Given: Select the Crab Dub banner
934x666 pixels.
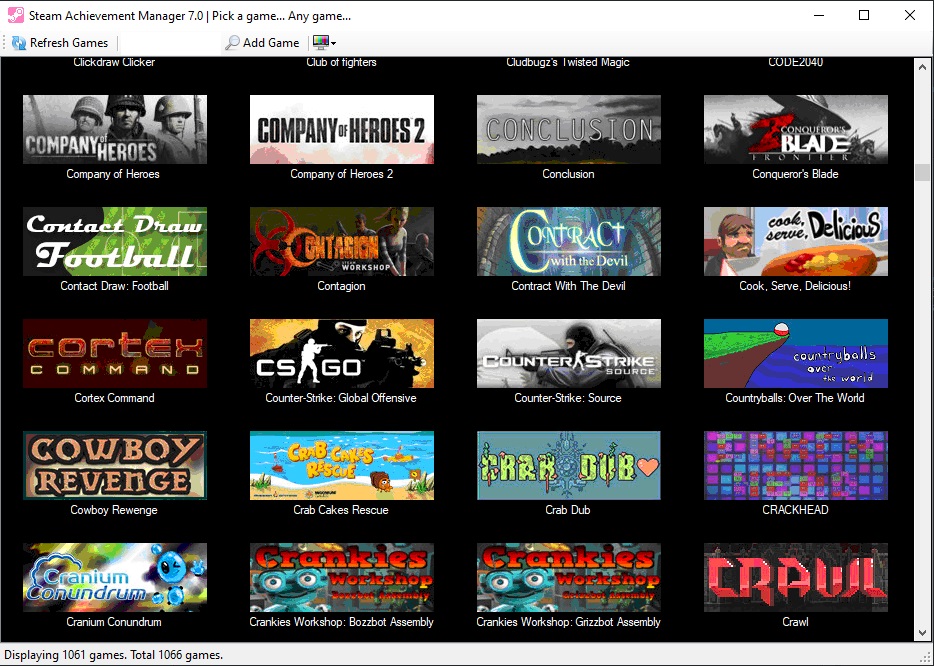Looking at the screenshot, I should pos(569,465).
